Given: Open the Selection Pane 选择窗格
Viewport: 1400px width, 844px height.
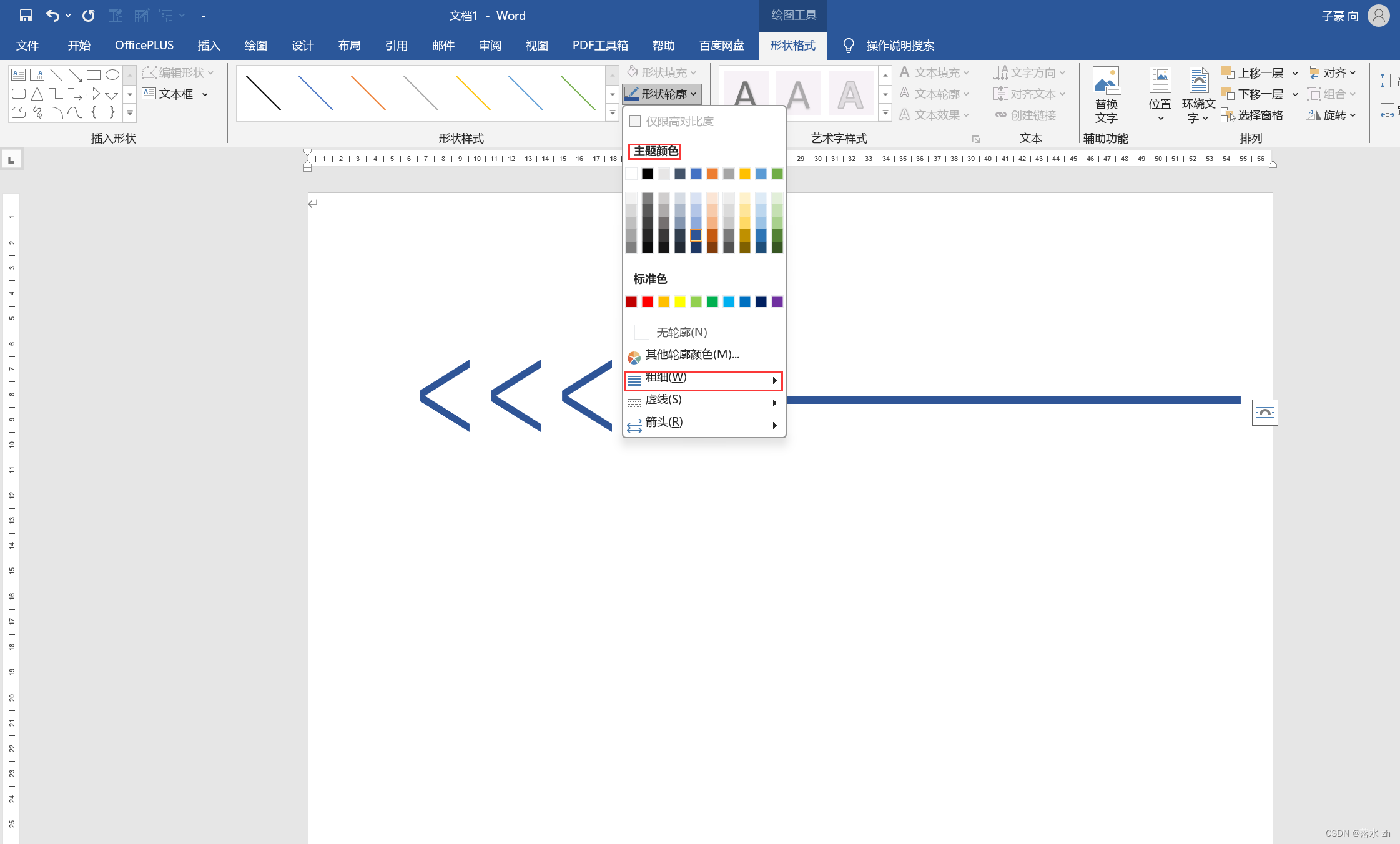Looking at the screenshot, I should [x=1253, y=115].
